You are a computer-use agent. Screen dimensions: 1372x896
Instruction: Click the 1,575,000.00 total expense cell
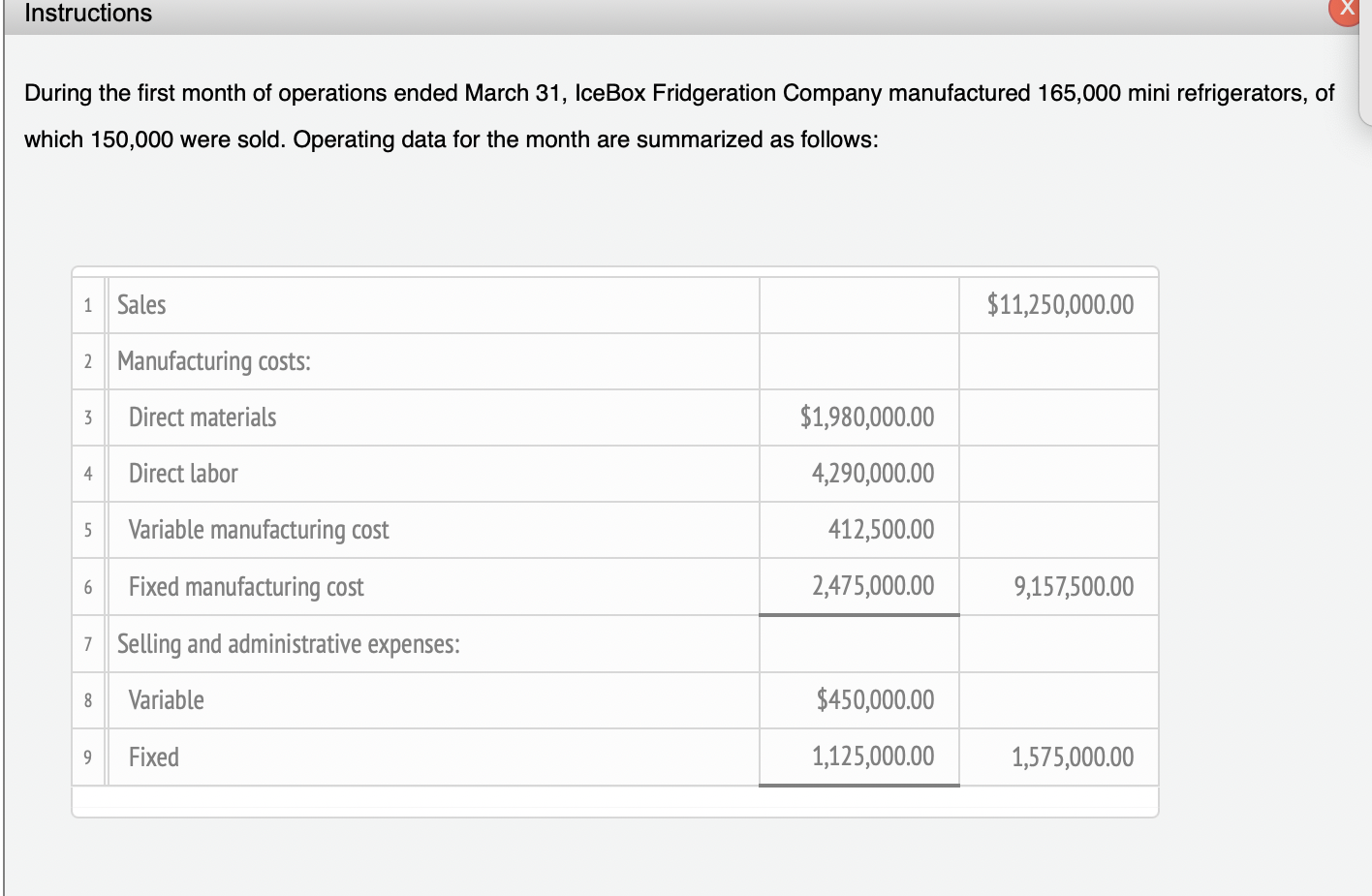click(1058, 757)
